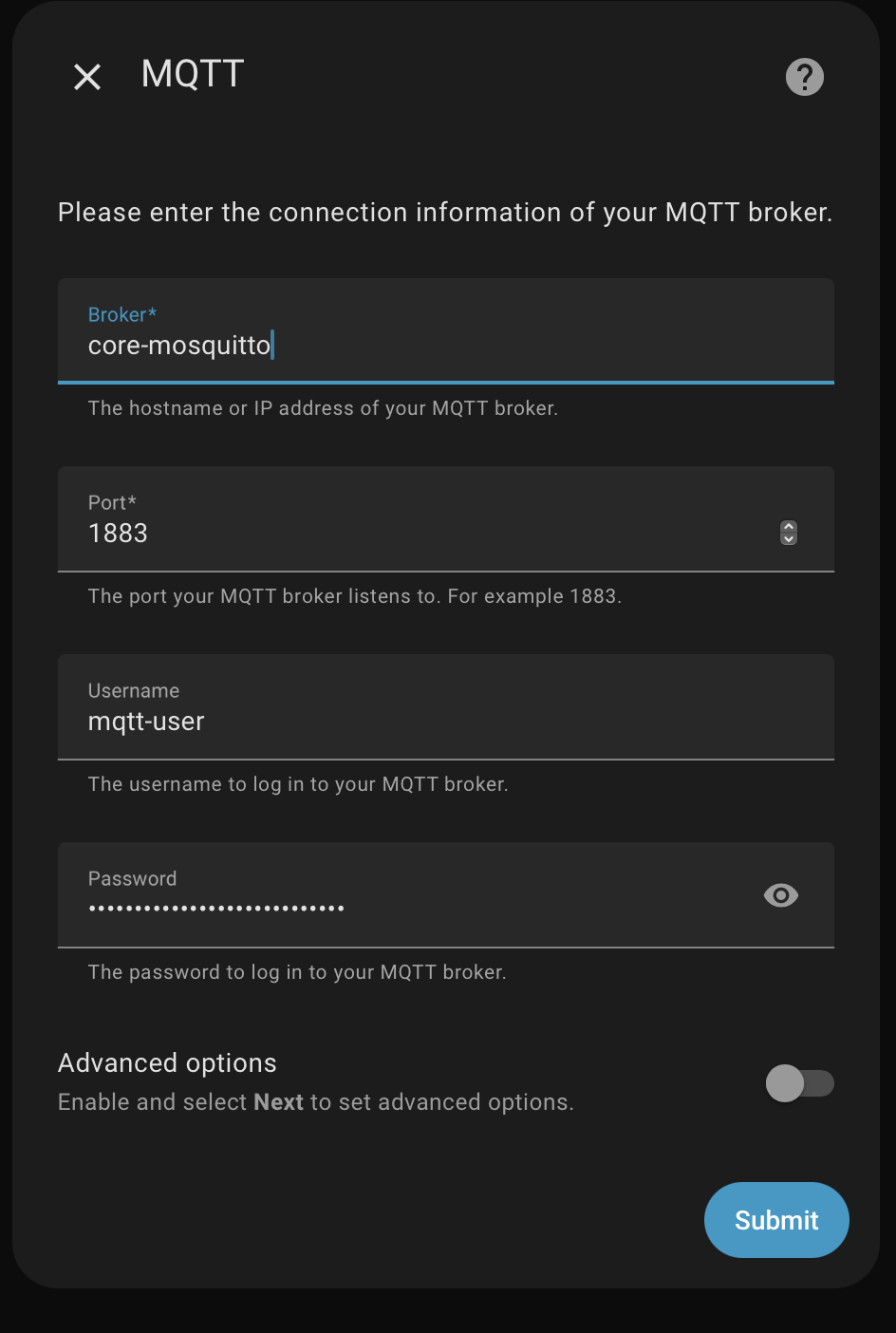This screenshot has height=1333, width=896.
Task: Select the masked Password field dots
Action: 216,909
